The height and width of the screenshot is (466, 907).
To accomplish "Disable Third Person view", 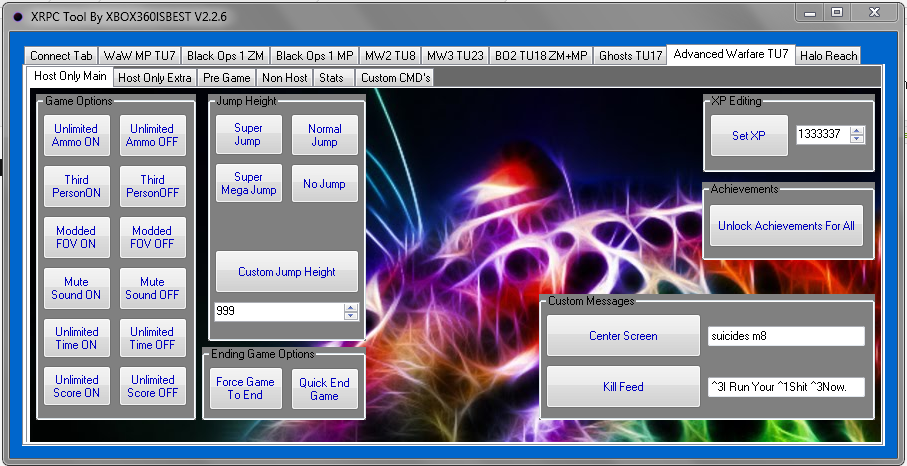I will click(152, 186).
